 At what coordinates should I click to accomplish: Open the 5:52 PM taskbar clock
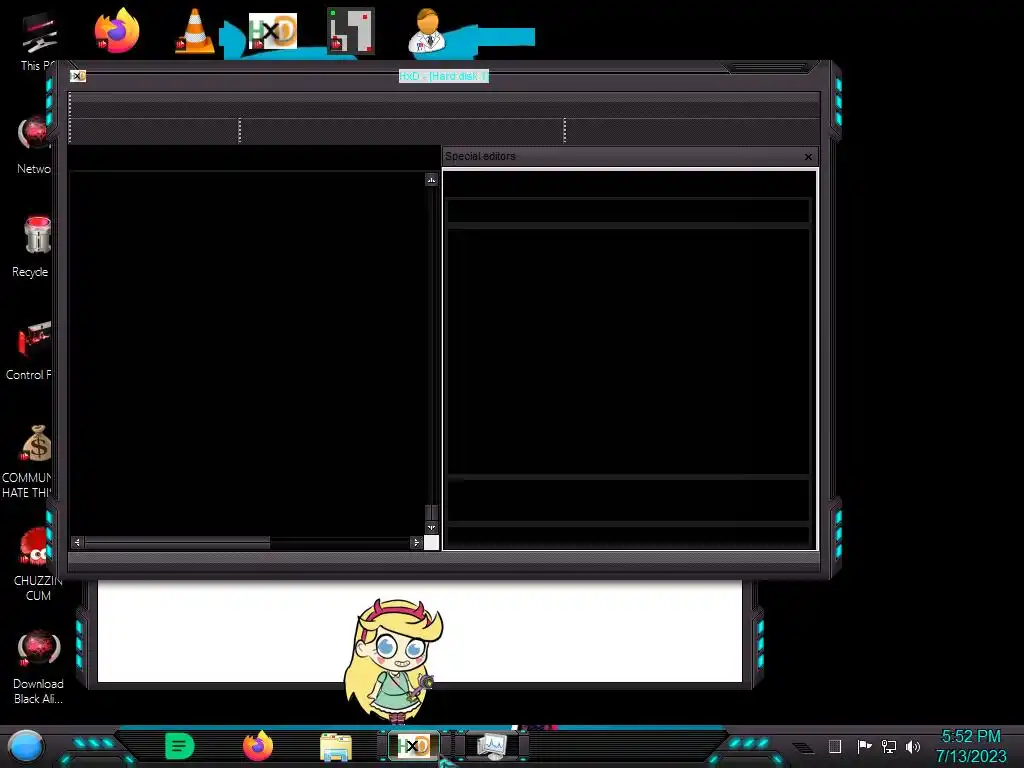pos(971,737)
